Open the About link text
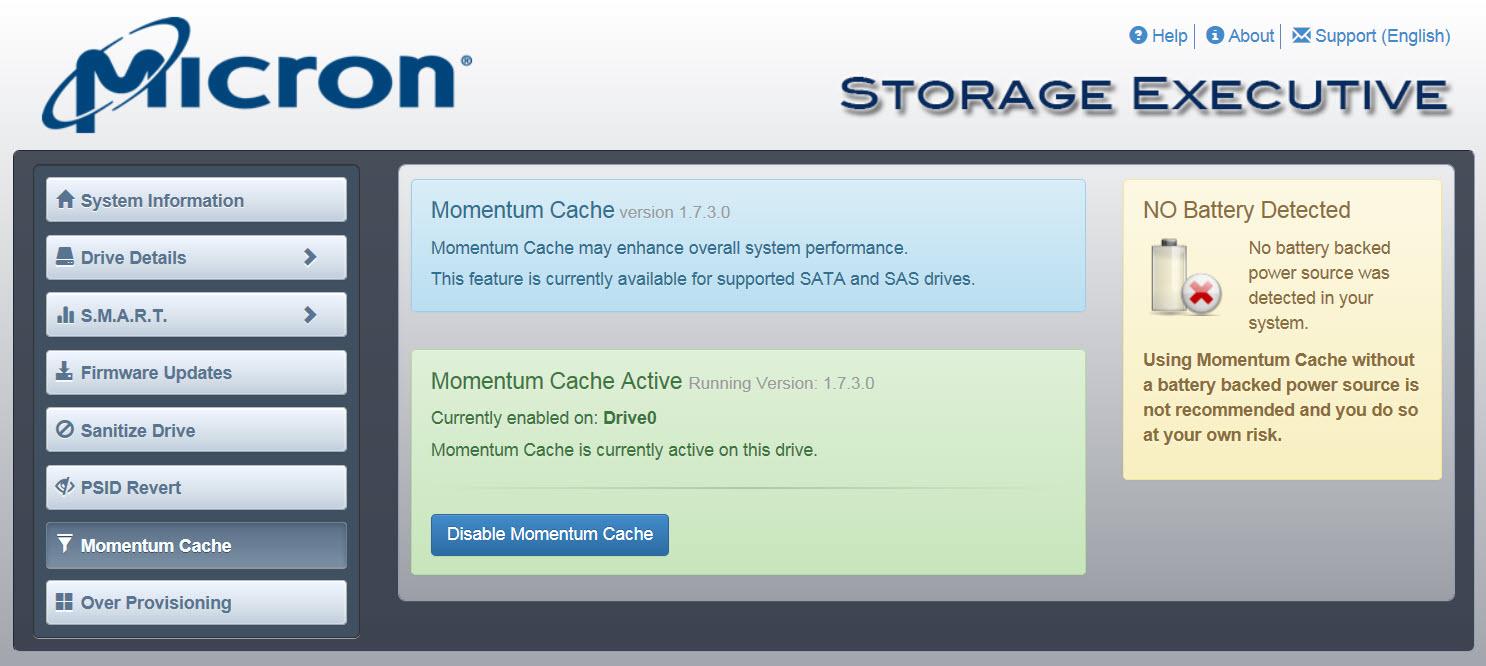This screenshot has width=1486, height=666. pyautogui.click(x=1251, y=36)
